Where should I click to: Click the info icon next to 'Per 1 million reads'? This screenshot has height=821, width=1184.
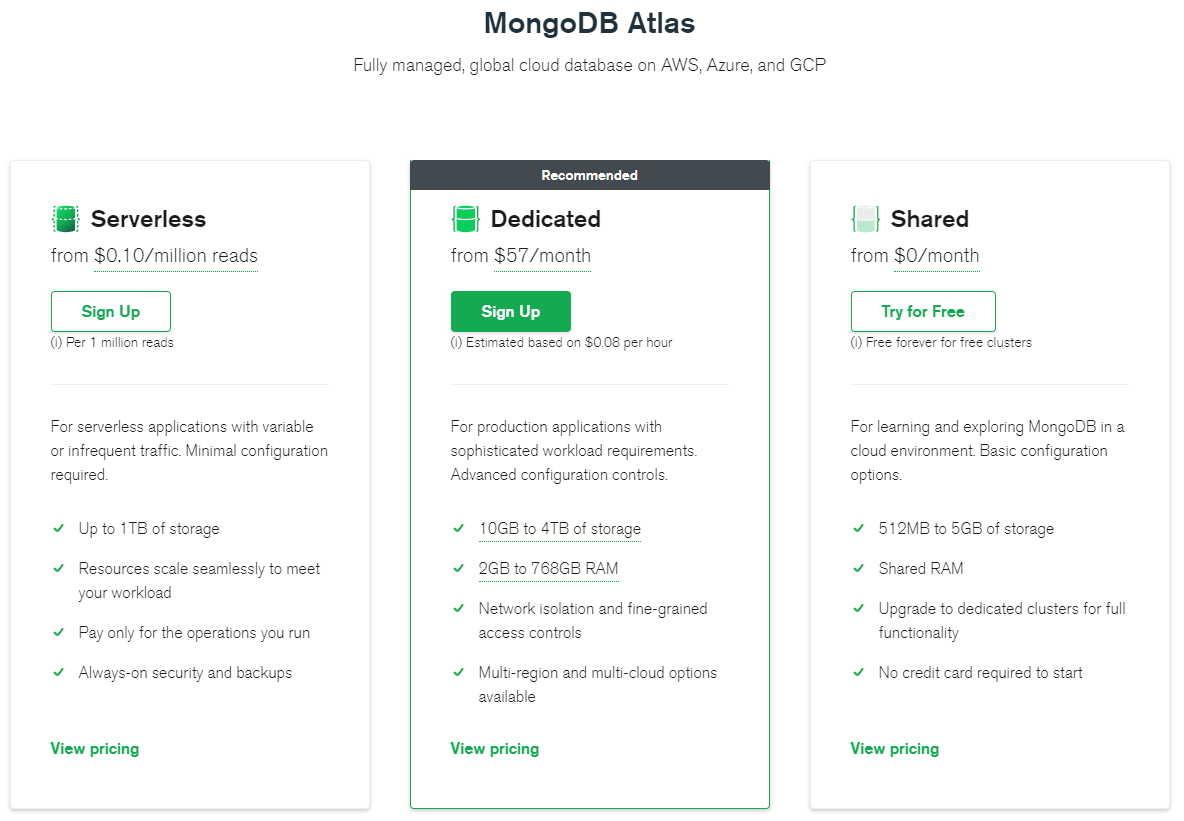click(x=55, y=341)
